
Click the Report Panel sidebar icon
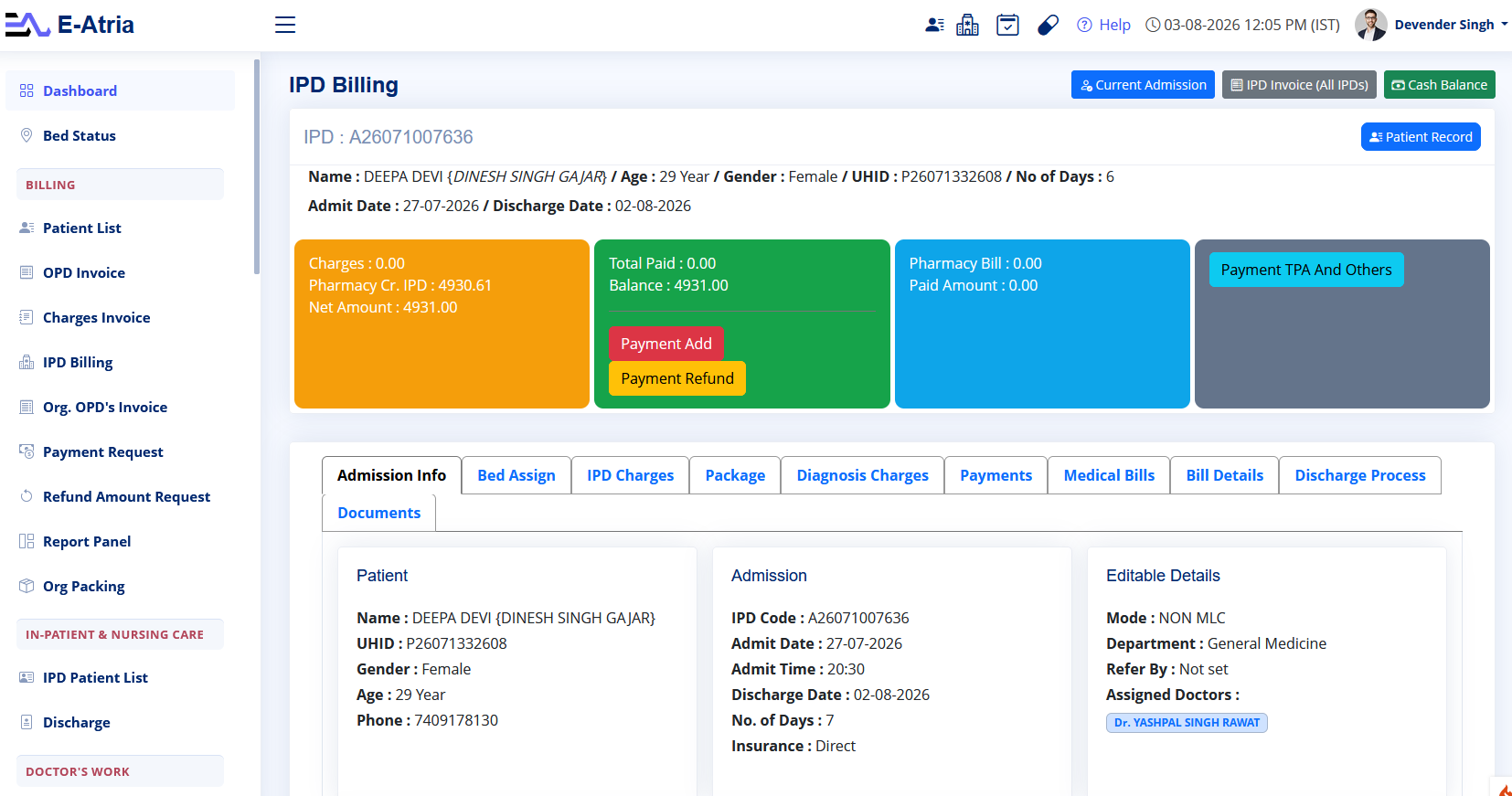(27, 541)
